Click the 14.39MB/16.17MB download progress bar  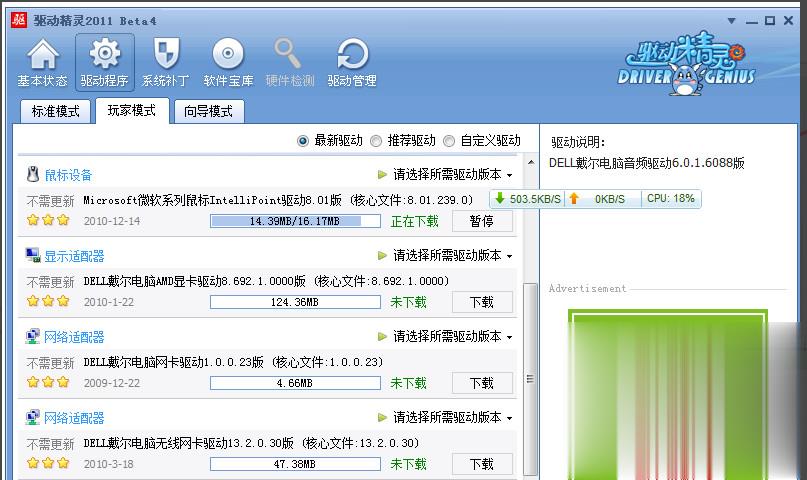tap(295, 221)
